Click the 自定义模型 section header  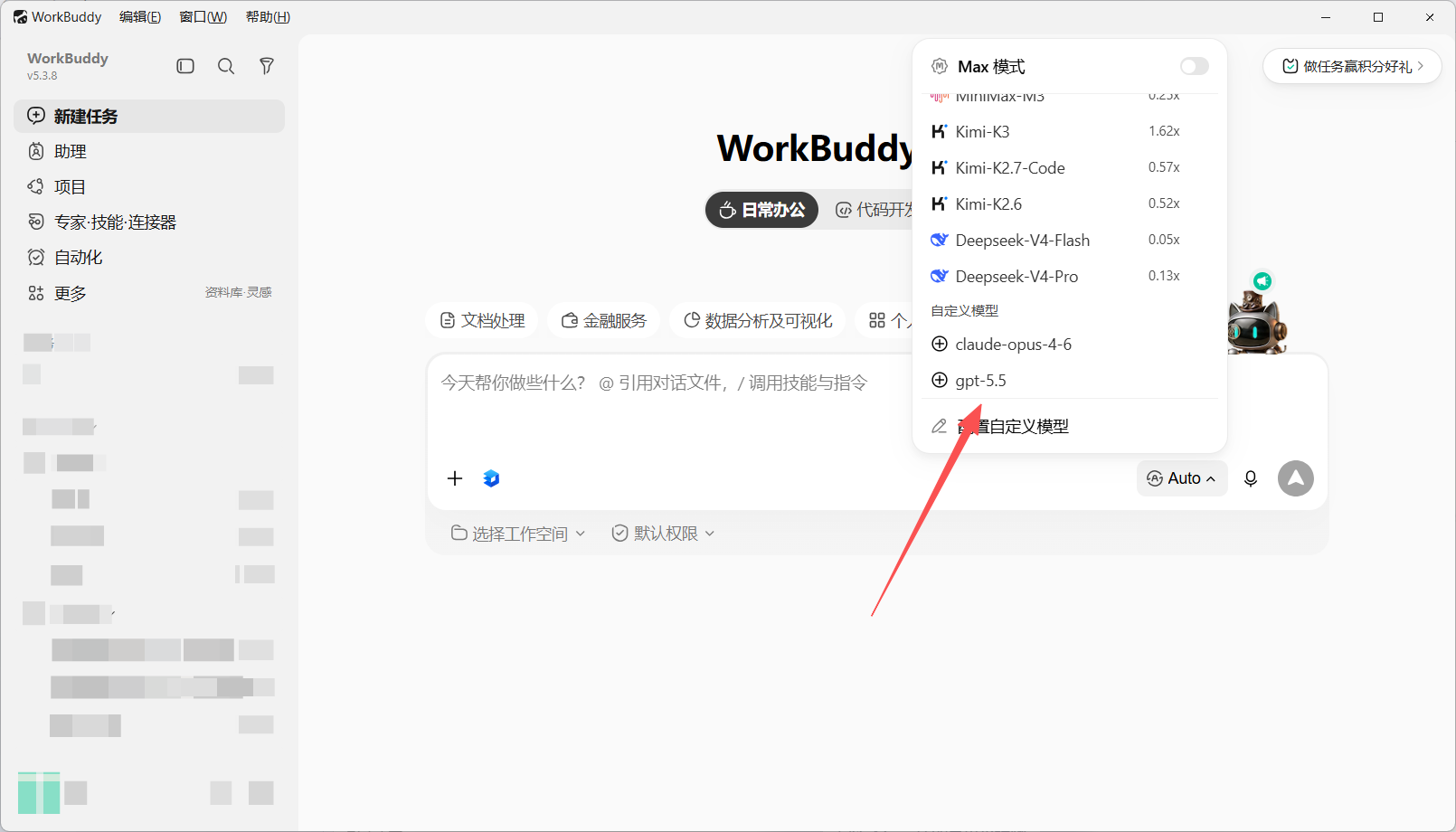pos(965,310)
